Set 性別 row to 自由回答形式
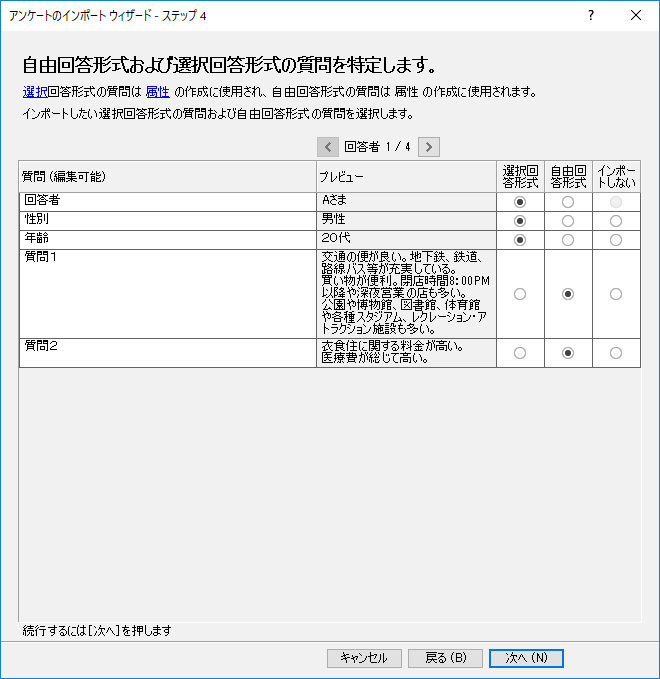 pos(568,220)
